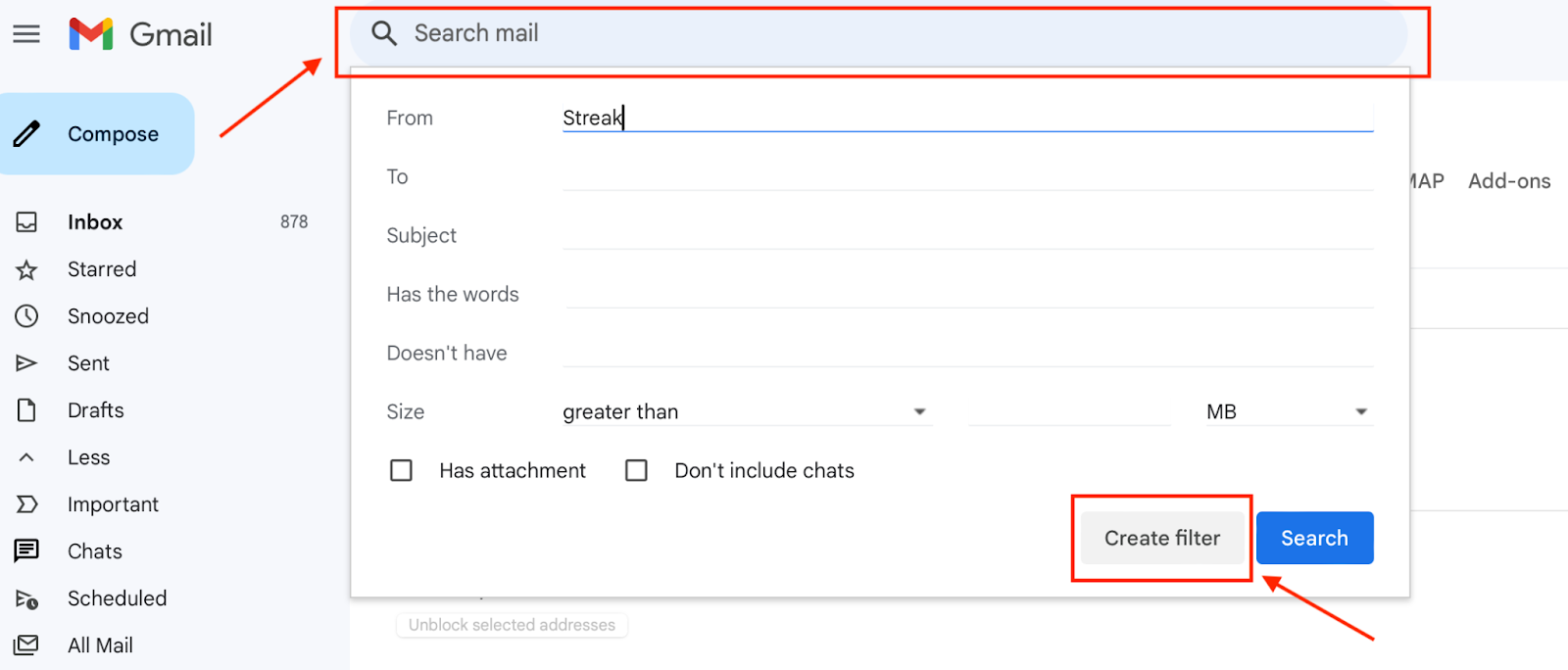The height and width of the screenshot is (670, 1568).
Task: Tick the Don't include chats checkbox
Action: [636, 470]
